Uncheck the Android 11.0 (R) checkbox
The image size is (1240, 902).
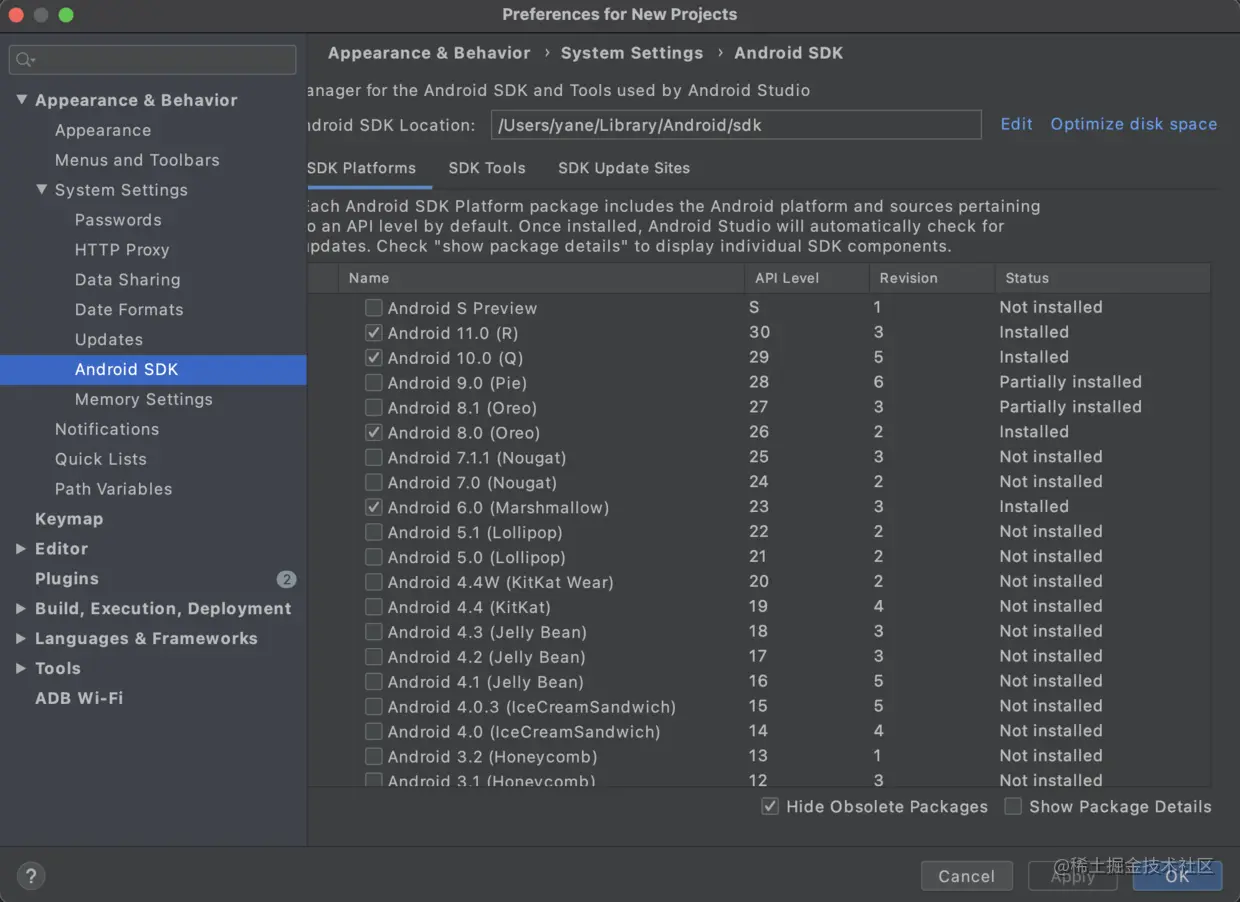pyautogui.click(x=374, y=333)
